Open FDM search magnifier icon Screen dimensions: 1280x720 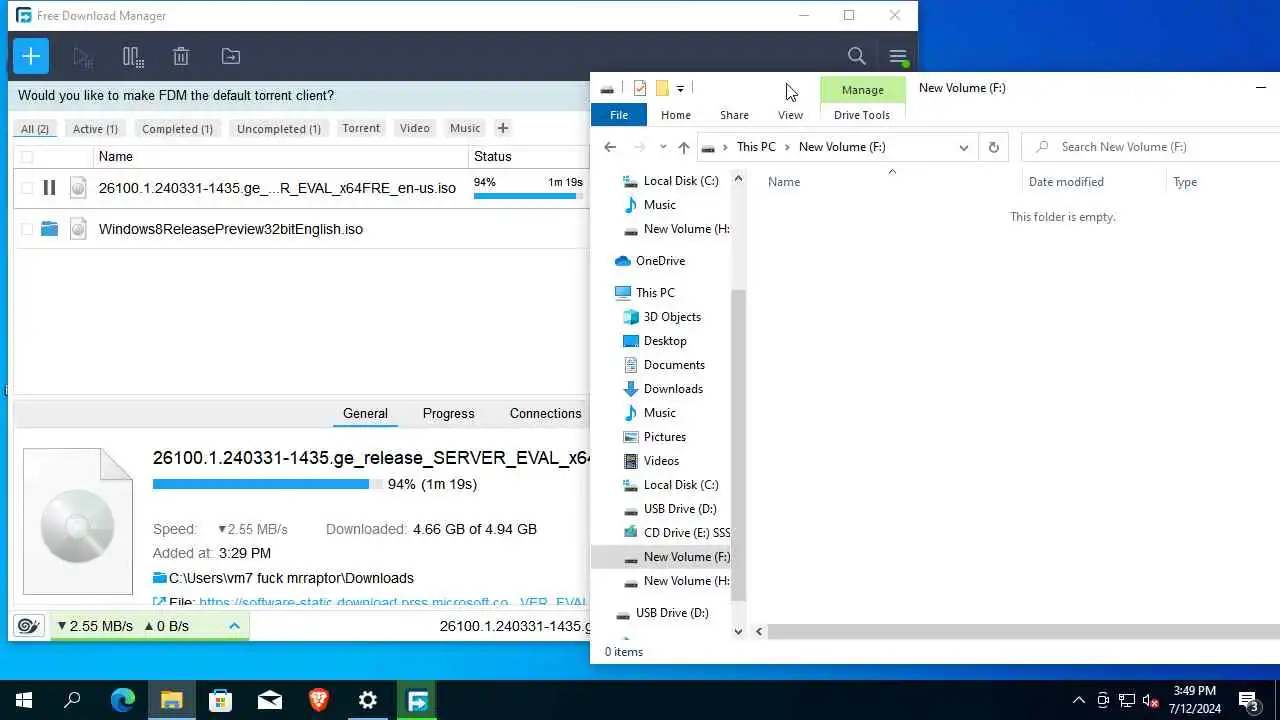click(x=856, y=57)
